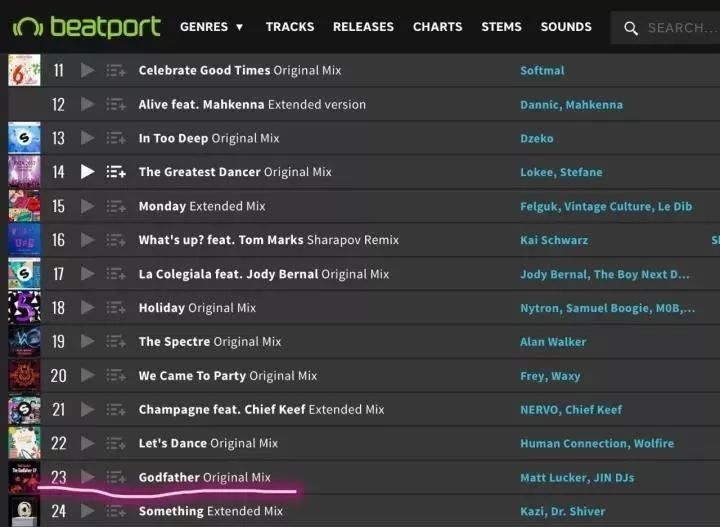The height and width of the screenshot is (527, 720).
Task: Click the search magnifier icon
Action: click(x=631, y=28)
